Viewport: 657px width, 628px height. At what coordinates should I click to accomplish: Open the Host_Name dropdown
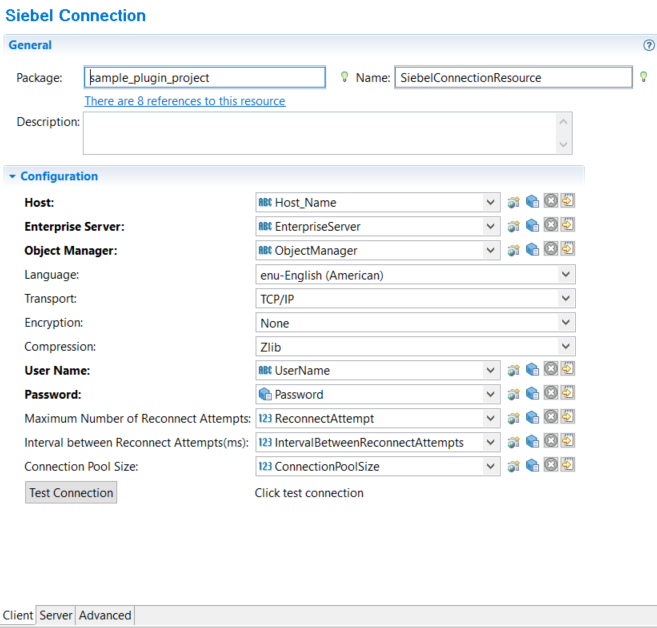coord(491,203)
